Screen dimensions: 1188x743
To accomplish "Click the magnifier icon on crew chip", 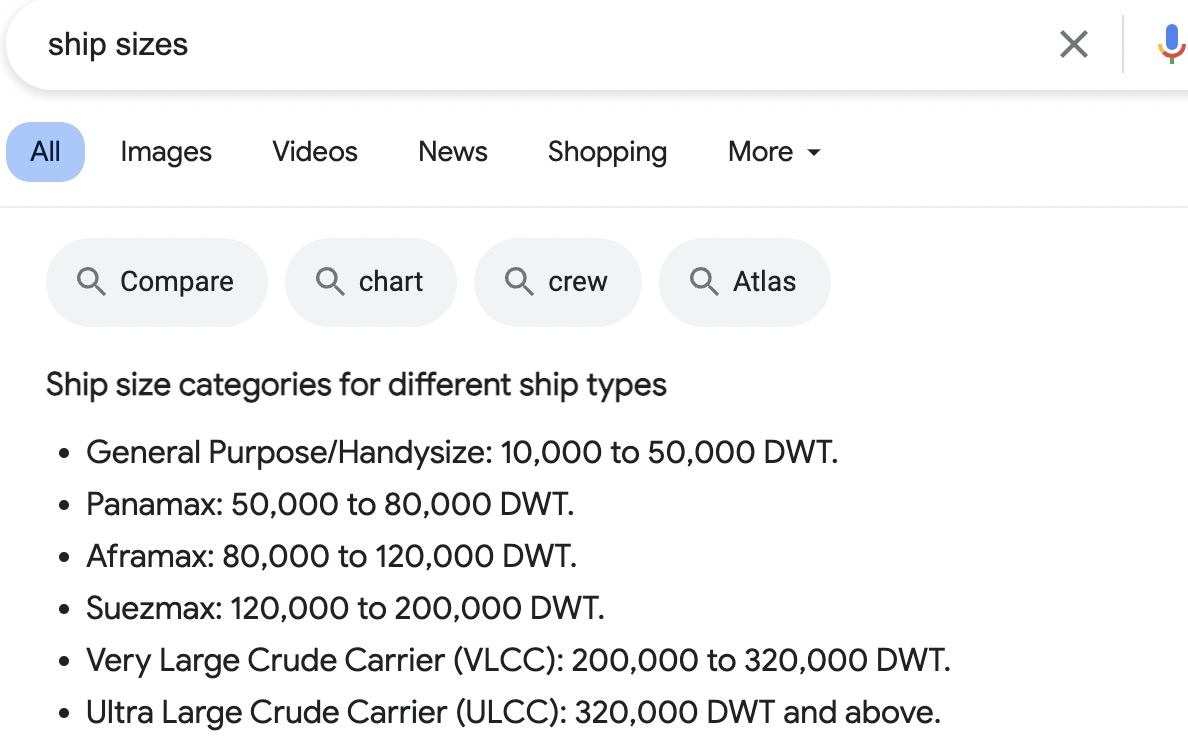I will tap(519, 282).
